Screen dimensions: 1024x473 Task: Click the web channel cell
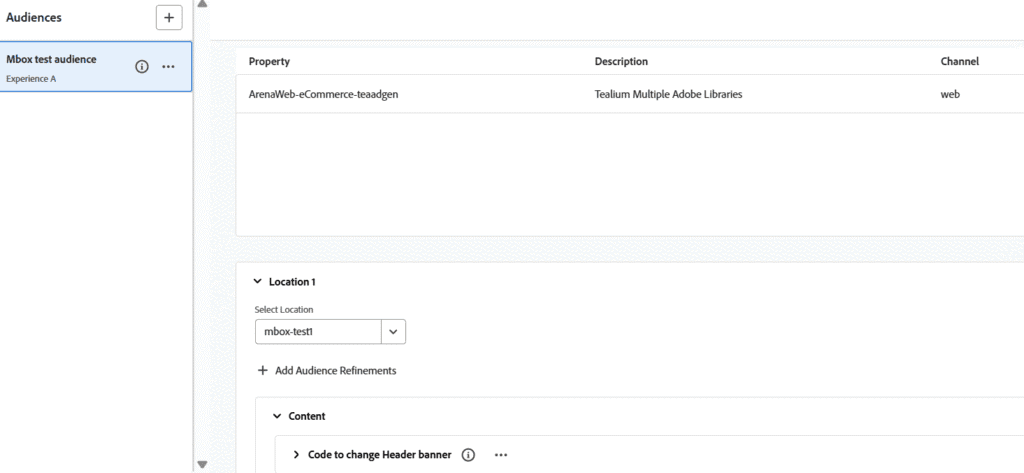tap(950, 95)
